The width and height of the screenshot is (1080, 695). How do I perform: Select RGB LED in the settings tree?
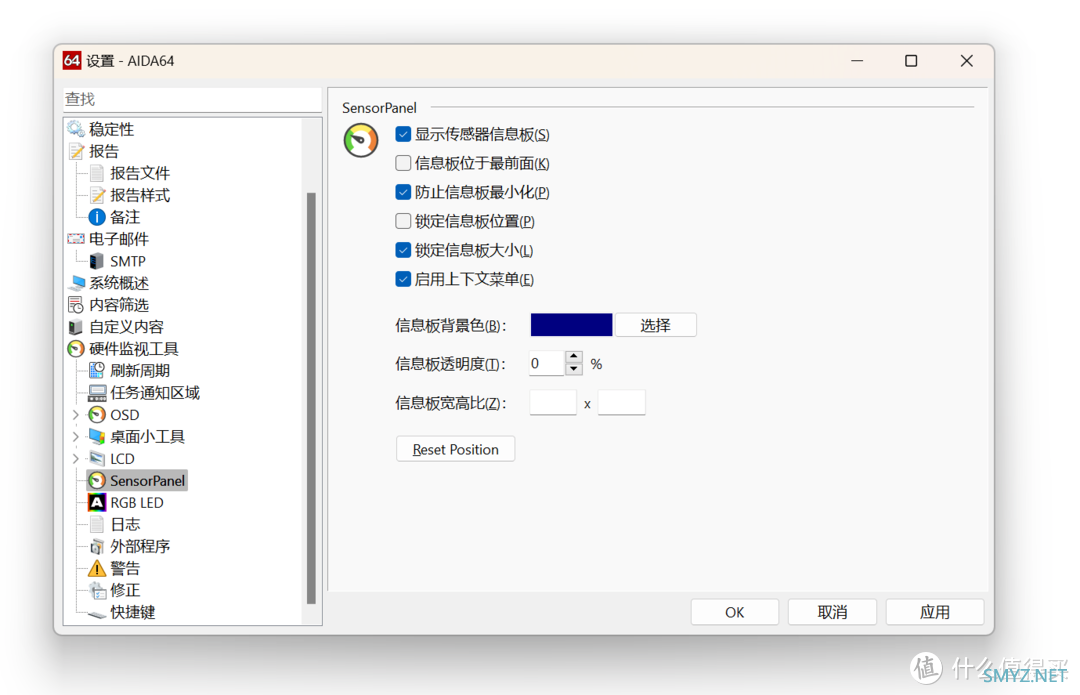click(x=137, y=503)
